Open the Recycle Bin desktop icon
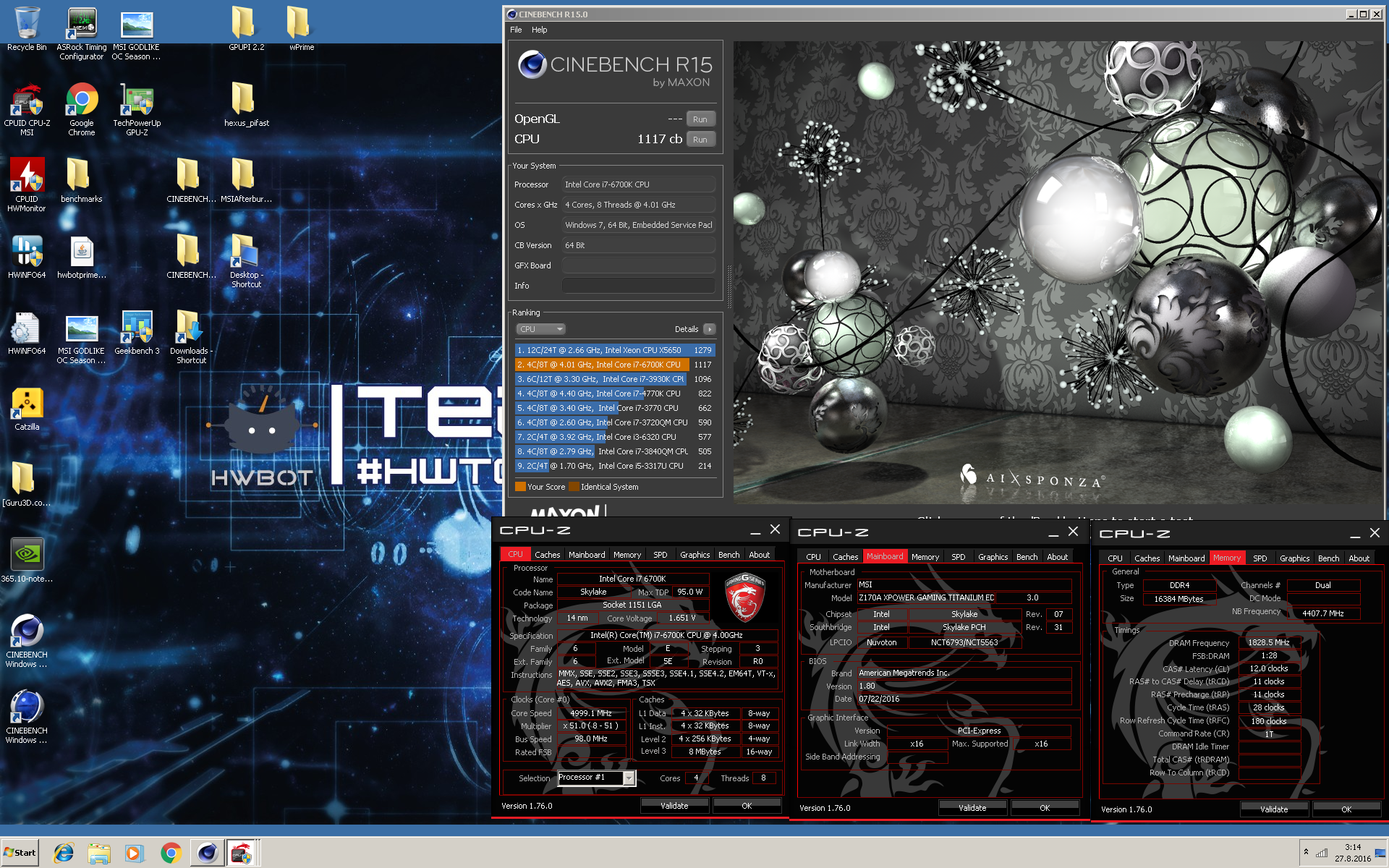This screenshot has height=868, width=1389. (27, 29)
